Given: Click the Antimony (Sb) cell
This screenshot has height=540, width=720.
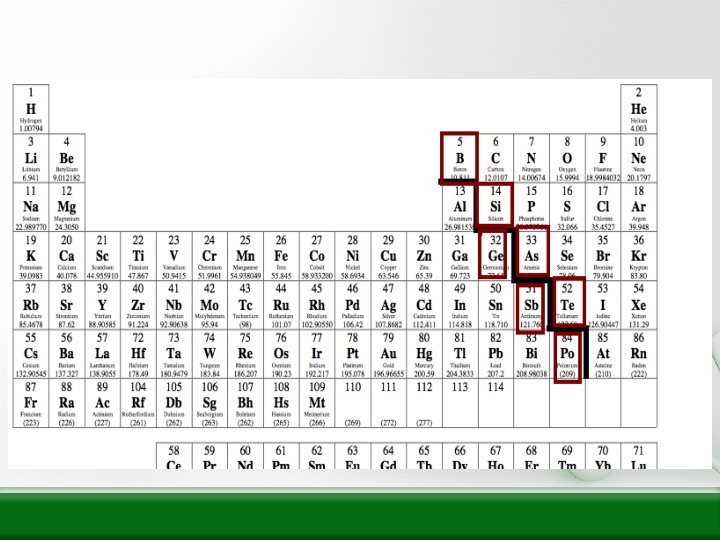Looking at the screenshot, I should 531,308.
